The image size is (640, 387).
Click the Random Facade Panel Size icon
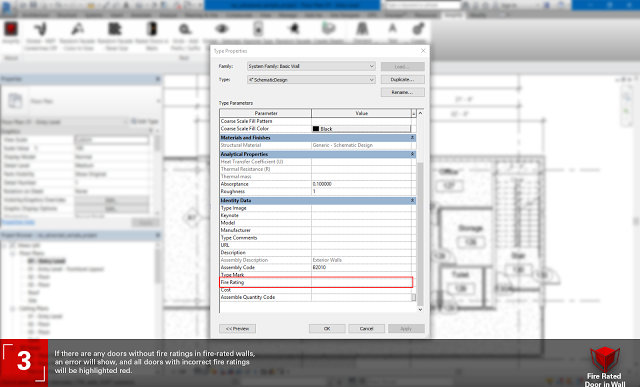[x=115, y=29]
